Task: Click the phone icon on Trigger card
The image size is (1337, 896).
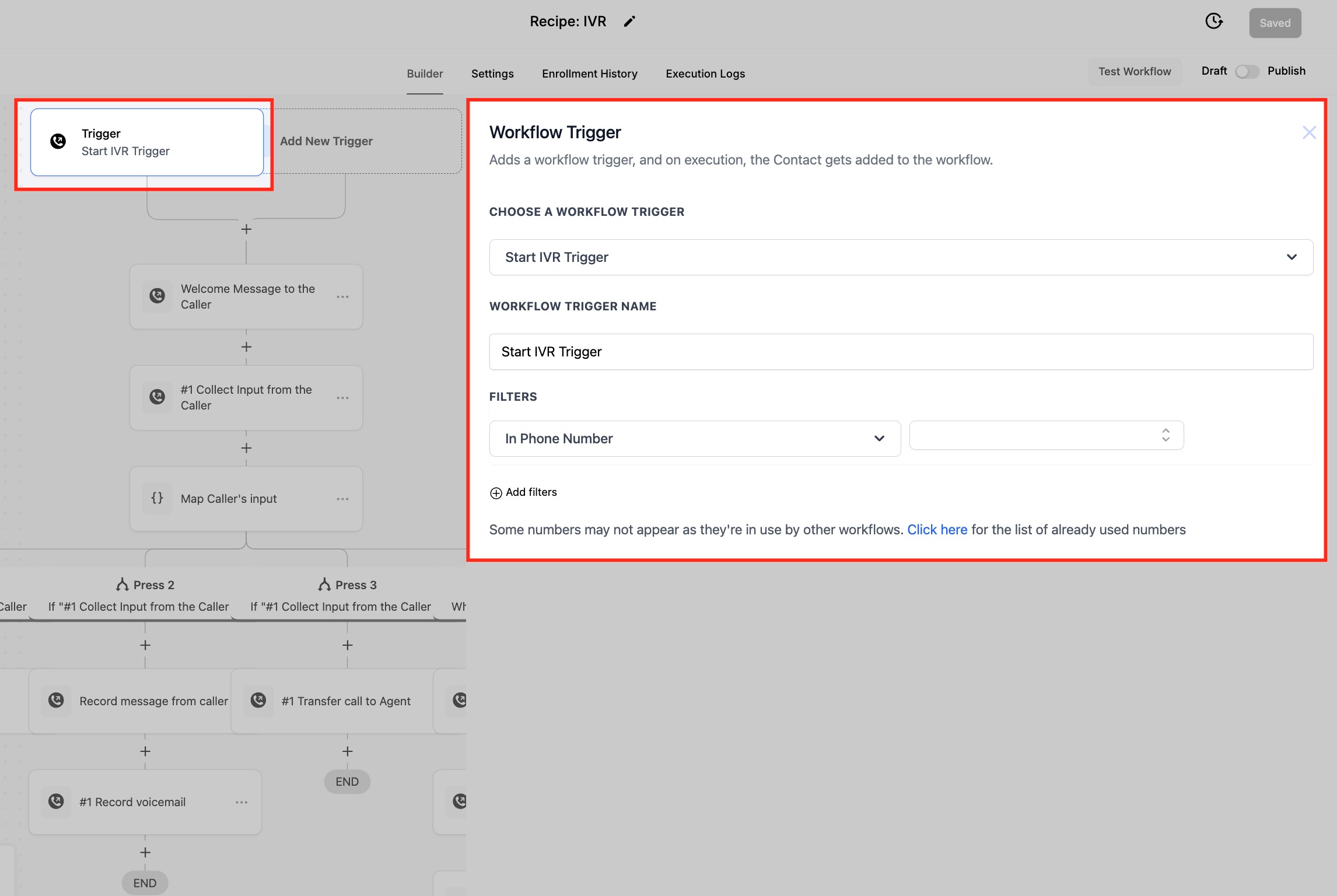Action: pyautogui.click(x=58, y=142)
